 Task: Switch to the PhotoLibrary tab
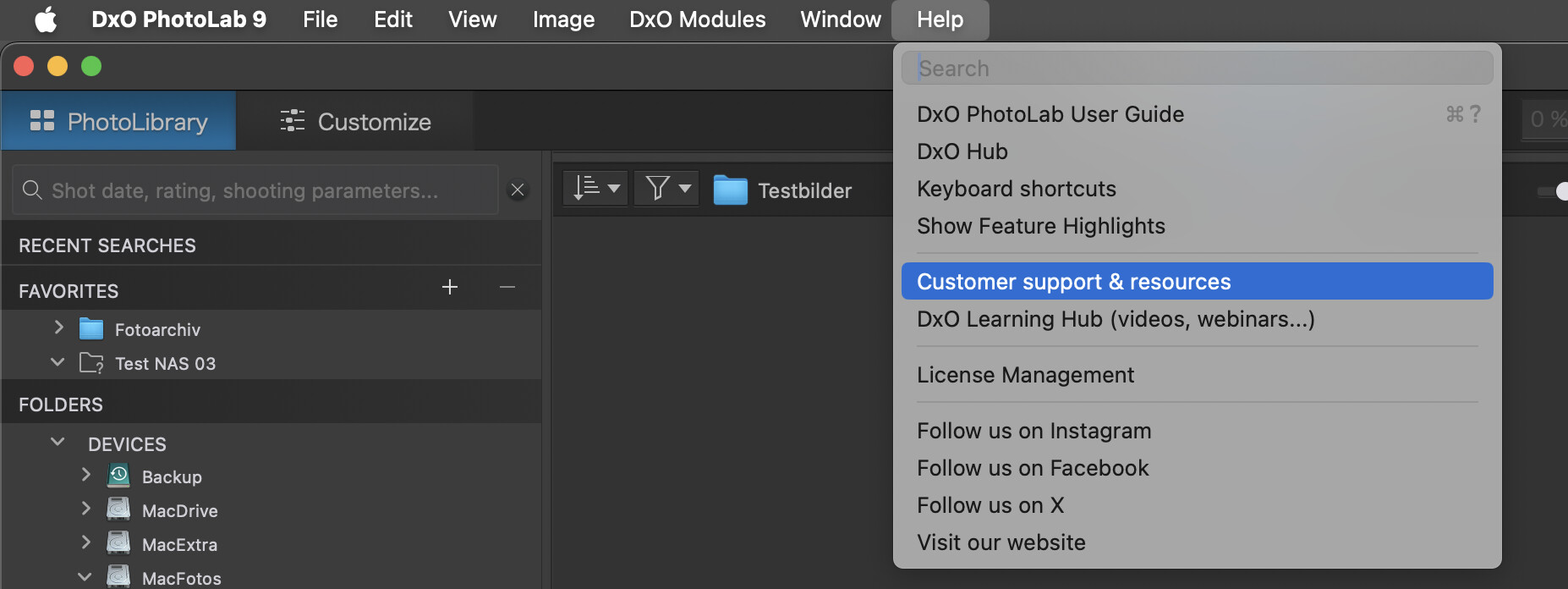point(118,121)
